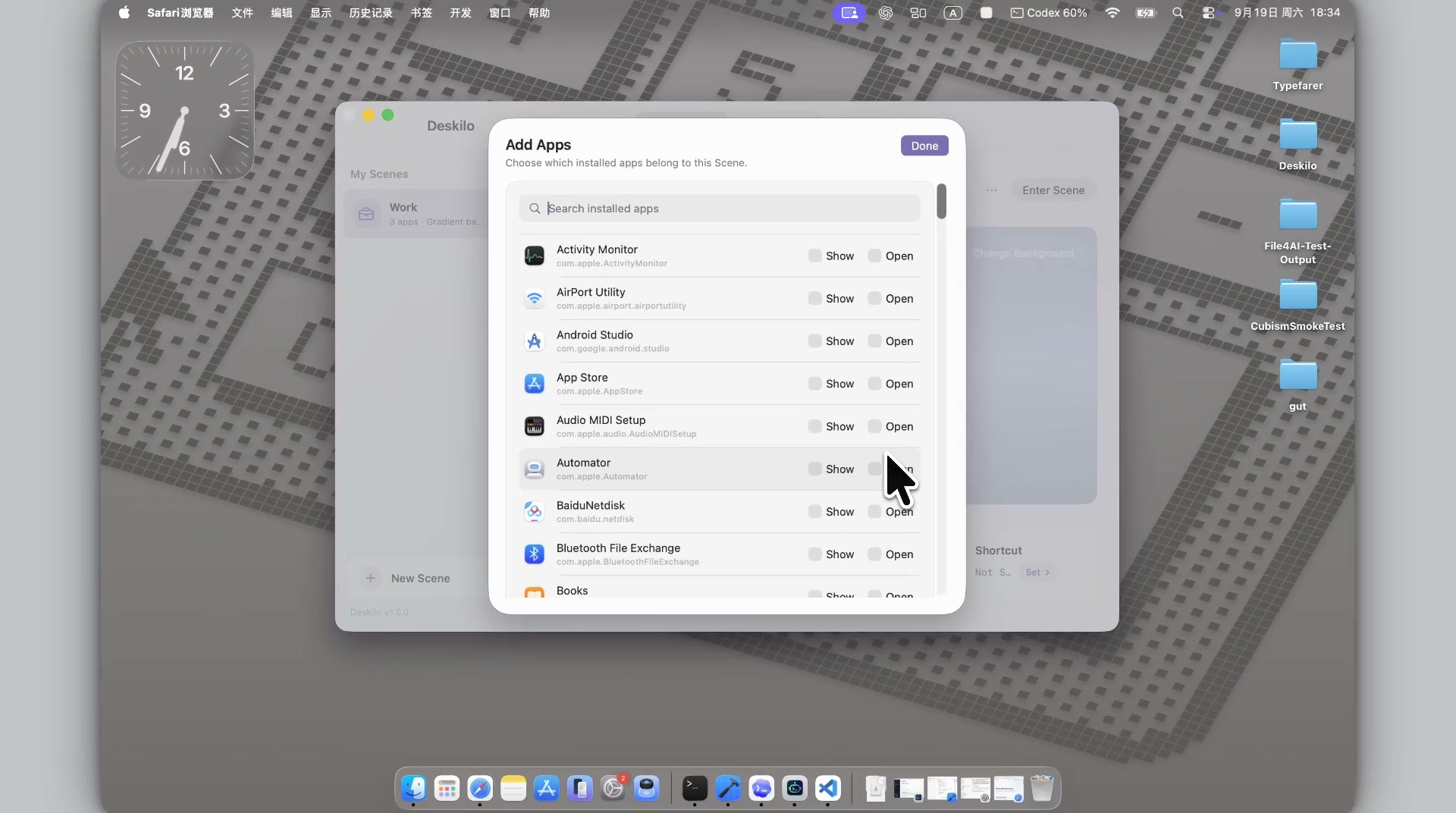Click the Activity Monitor app icon

click(x=534, y=256)
